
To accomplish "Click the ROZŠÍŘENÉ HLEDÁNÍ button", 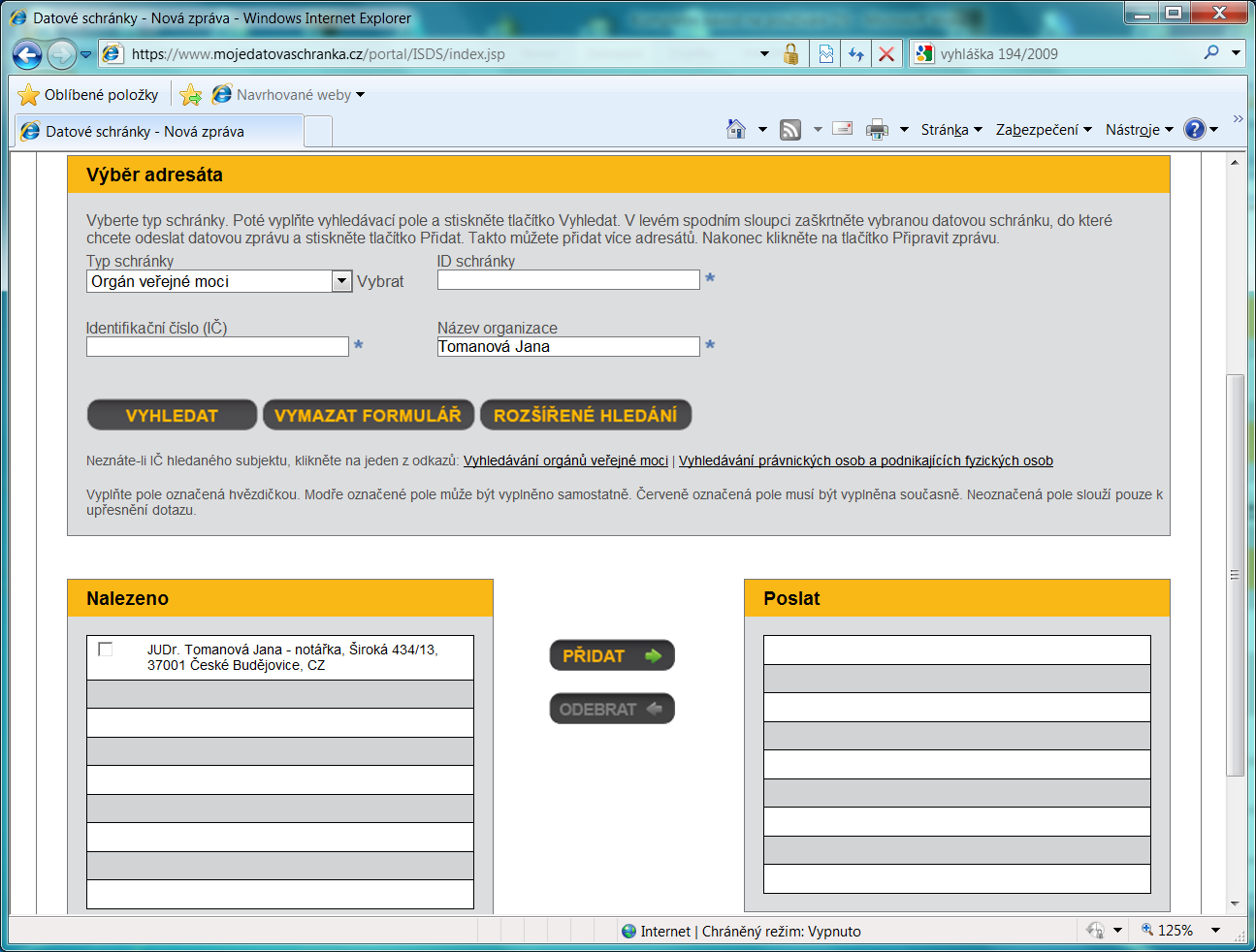I will coord(586,415).
